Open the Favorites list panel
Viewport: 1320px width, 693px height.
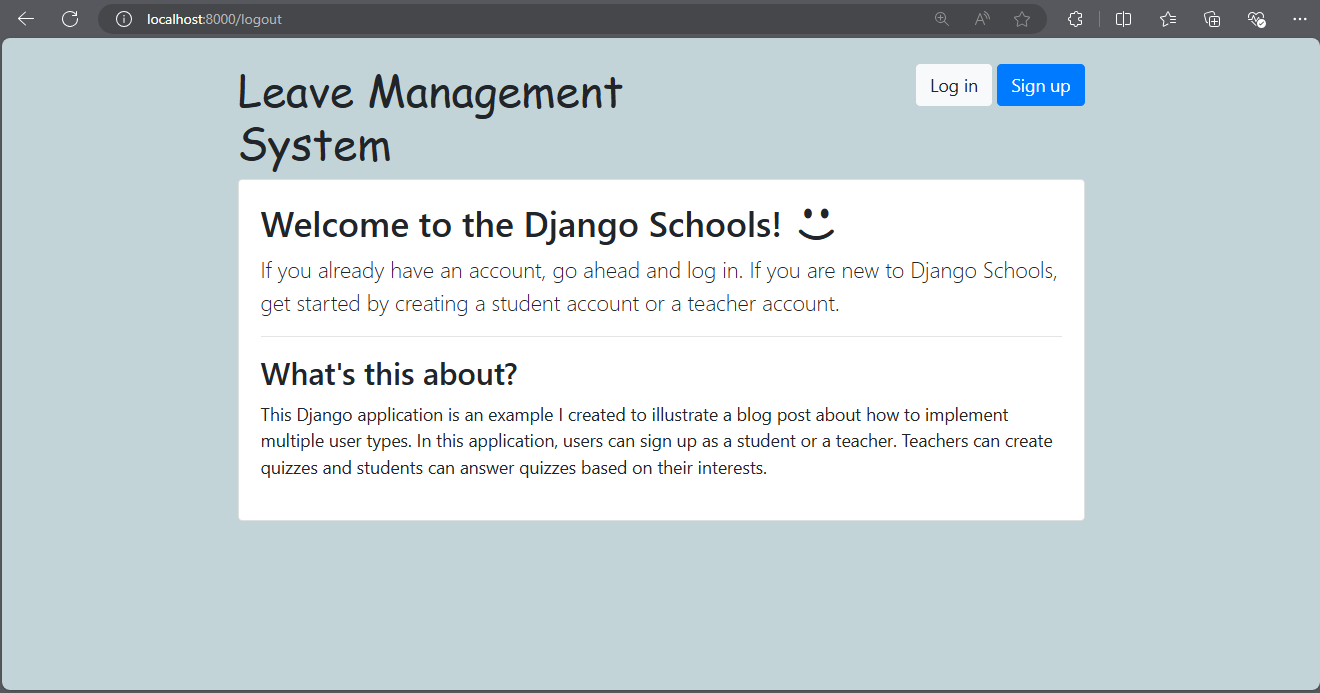1168,19
